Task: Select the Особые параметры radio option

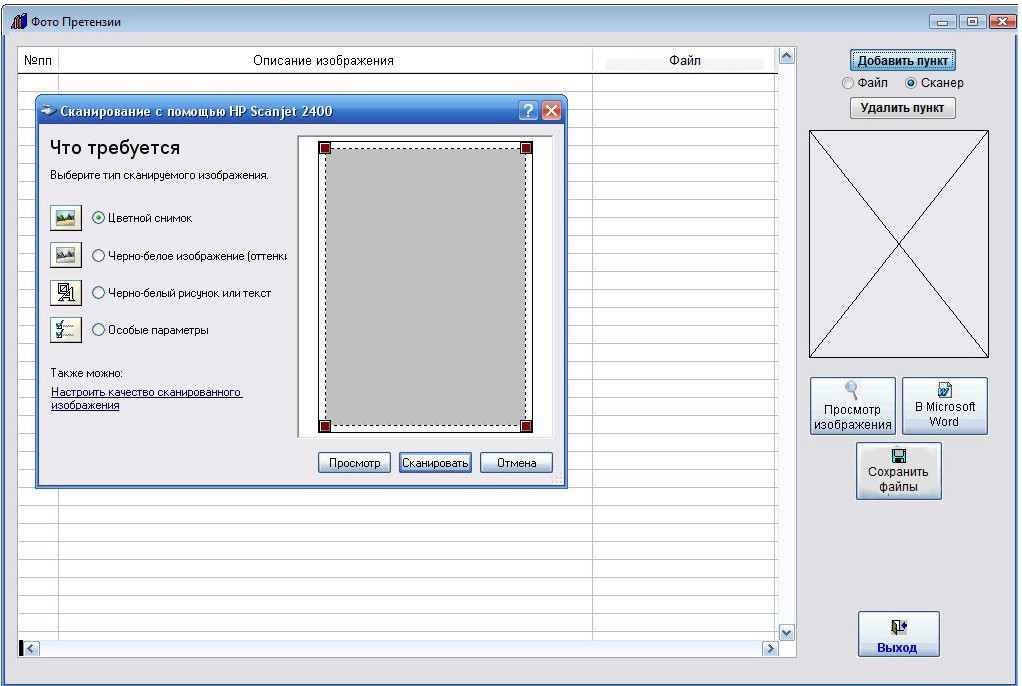Action: pyautogui.click(x=98, y=330)
